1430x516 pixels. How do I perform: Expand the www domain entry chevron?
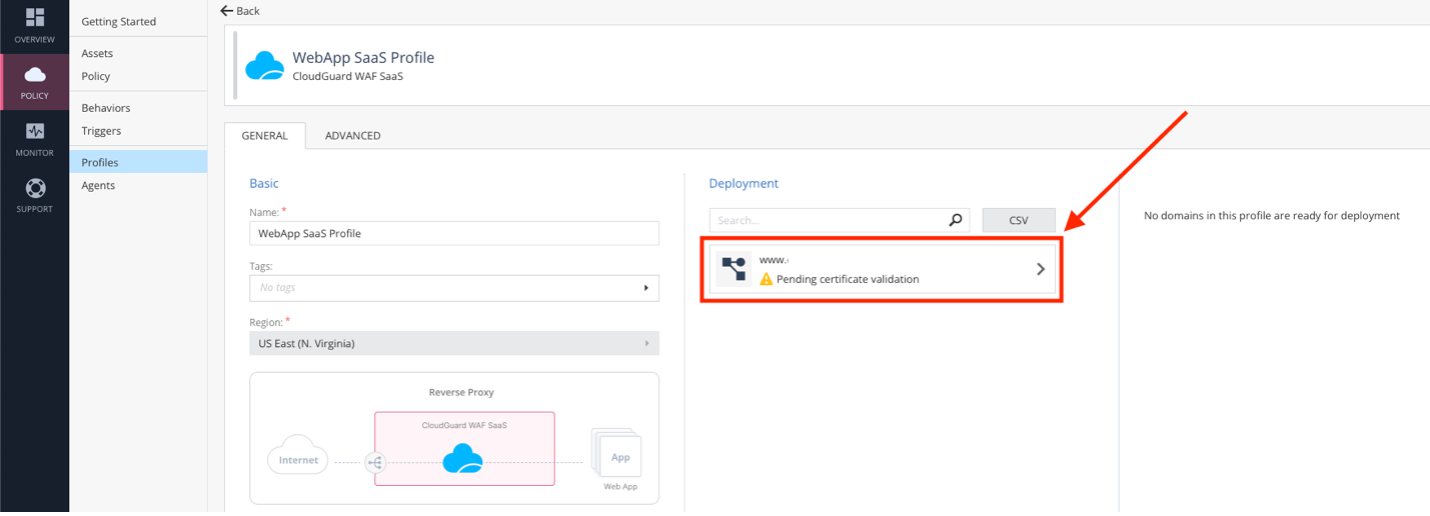(x=1040, y=269)
